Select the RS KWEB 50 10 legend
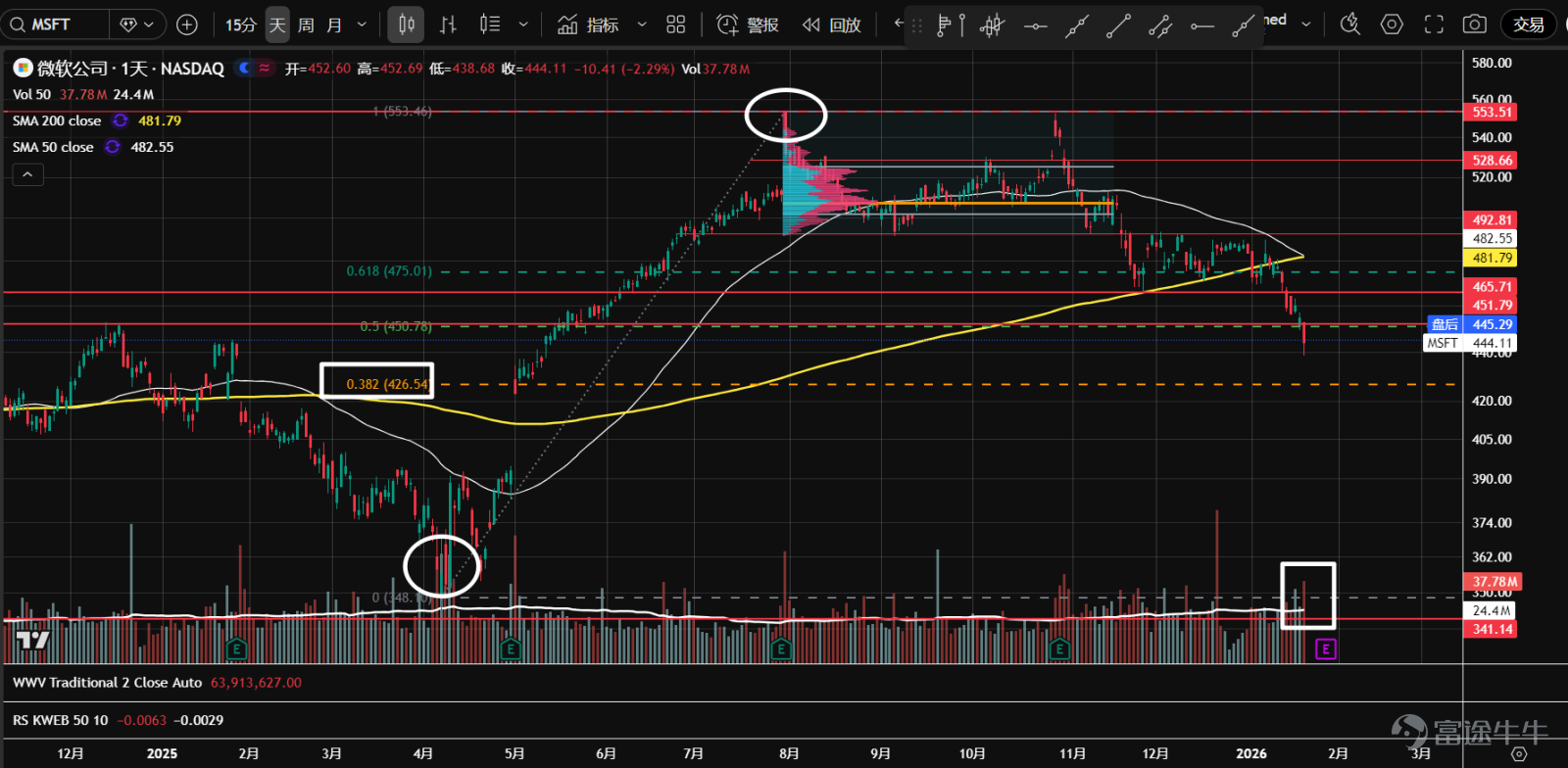 tap(61, 720)
